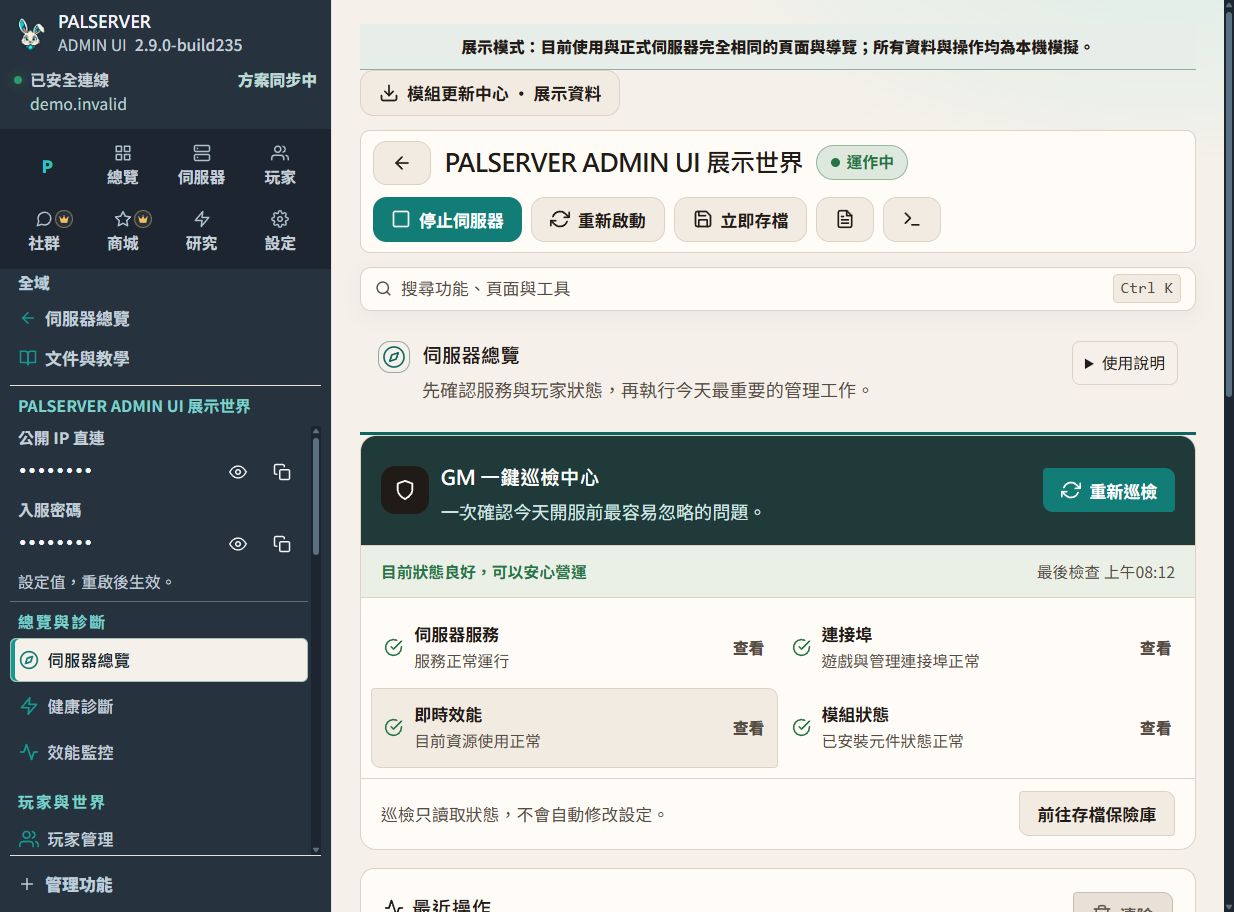Click the sidebar scrollbar down arrow

tap(317, 850)
